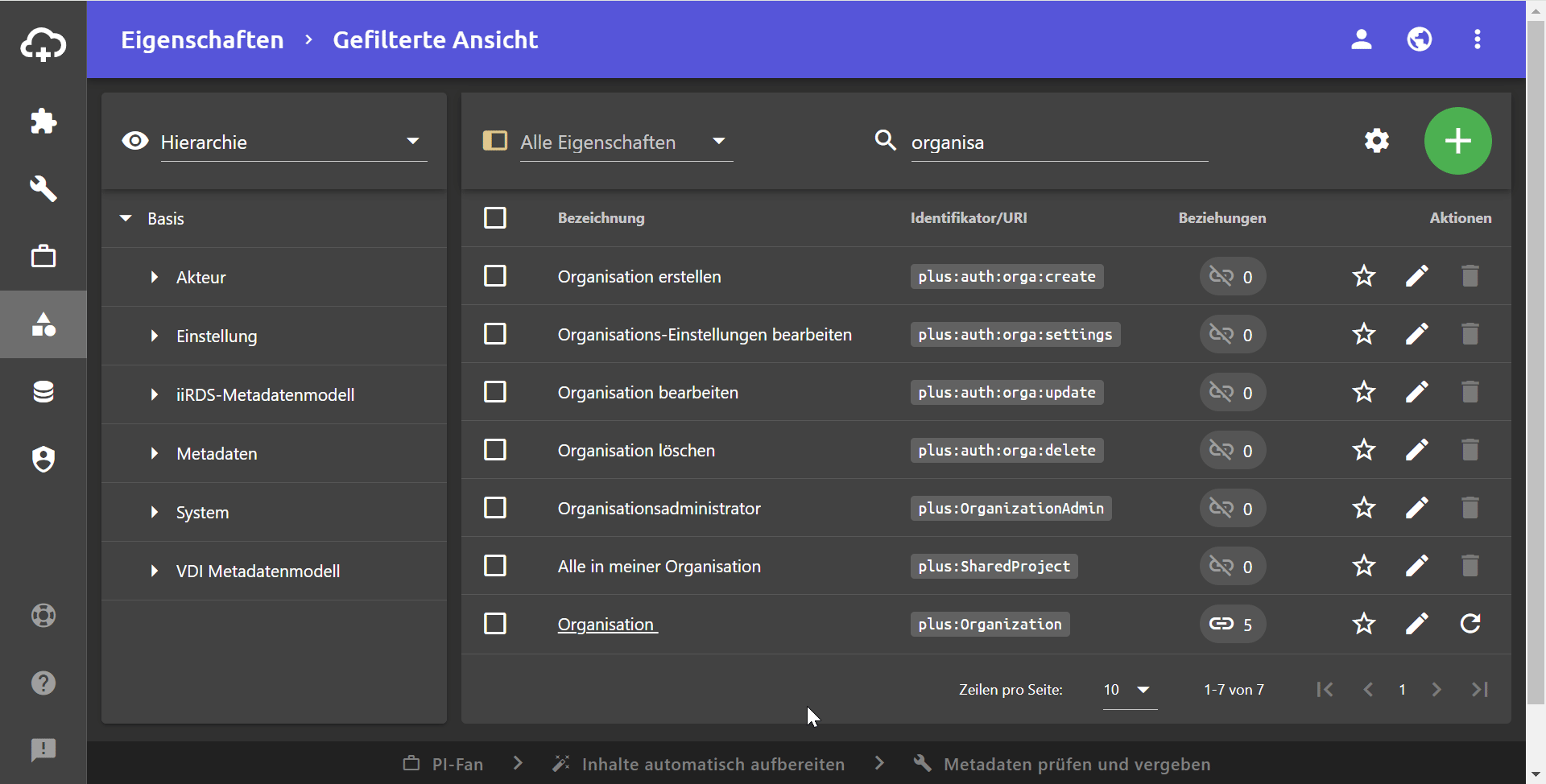
Task: Collapse the Basis tree node
Action: [x=126, y=218]
